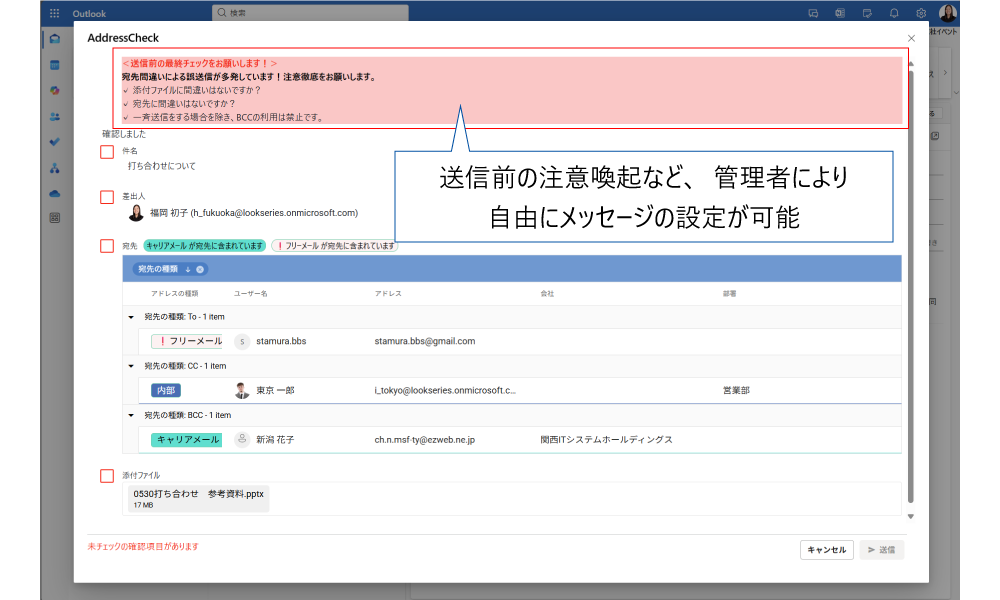This screenshot has width=1000, height=600.
Task: Open the Calendar icon in left sidebar
Action: click(55, 65)
